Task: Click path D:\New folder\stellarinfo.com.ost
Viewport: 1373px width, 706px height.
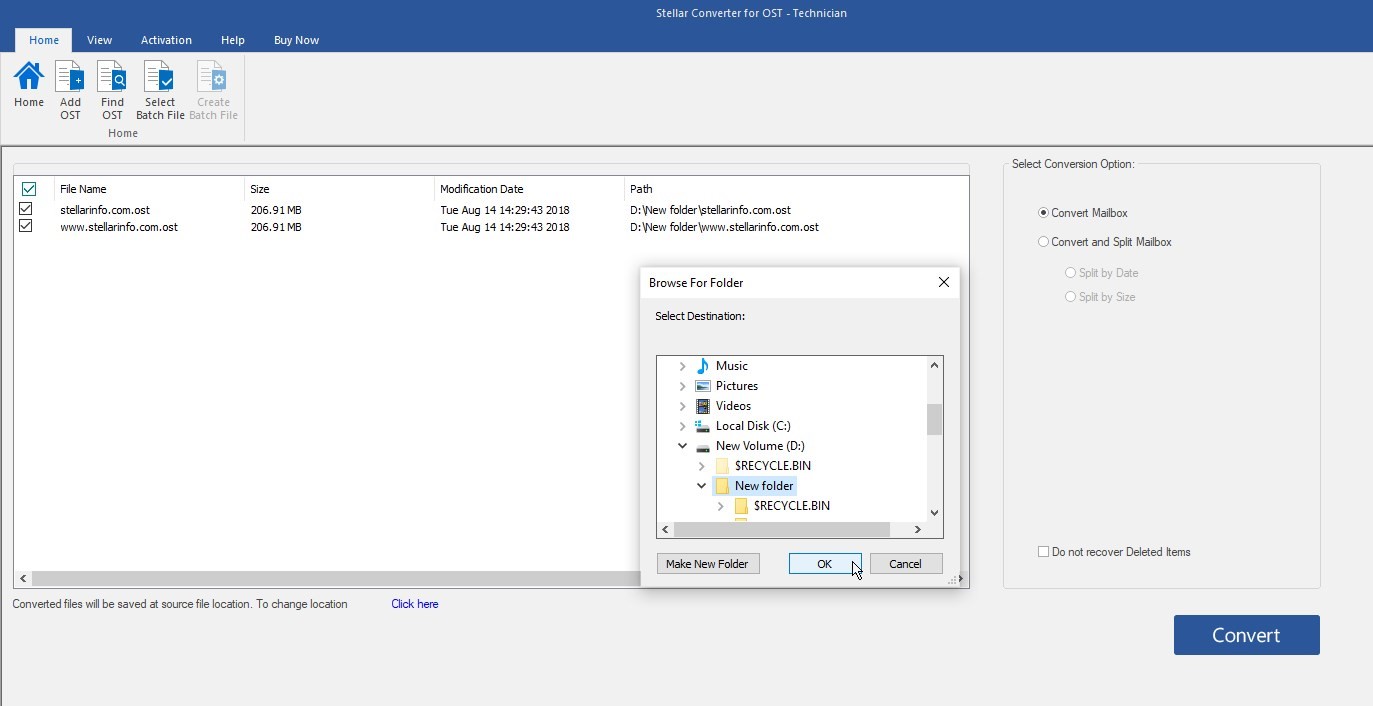Action: tap(710, 210)
